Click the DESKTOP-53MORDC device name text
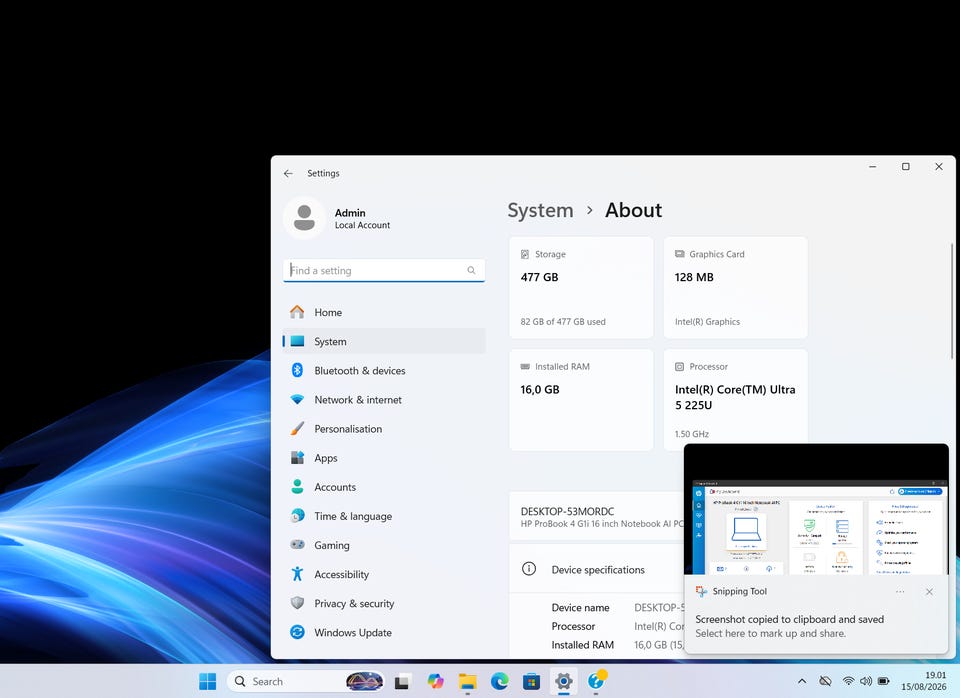960x698 pixels. (568, 511)
